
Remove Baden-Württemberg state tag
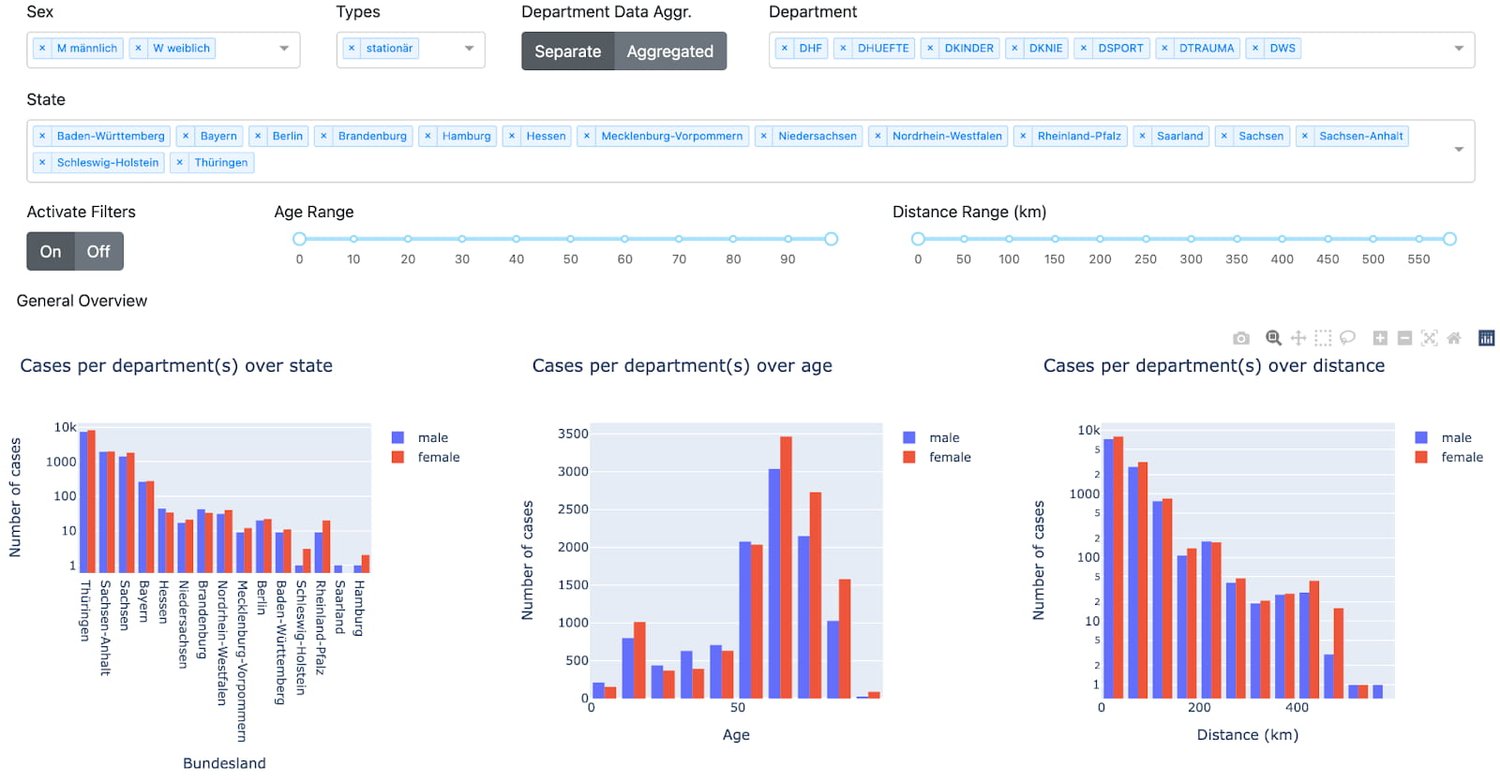tap(42, 136)
